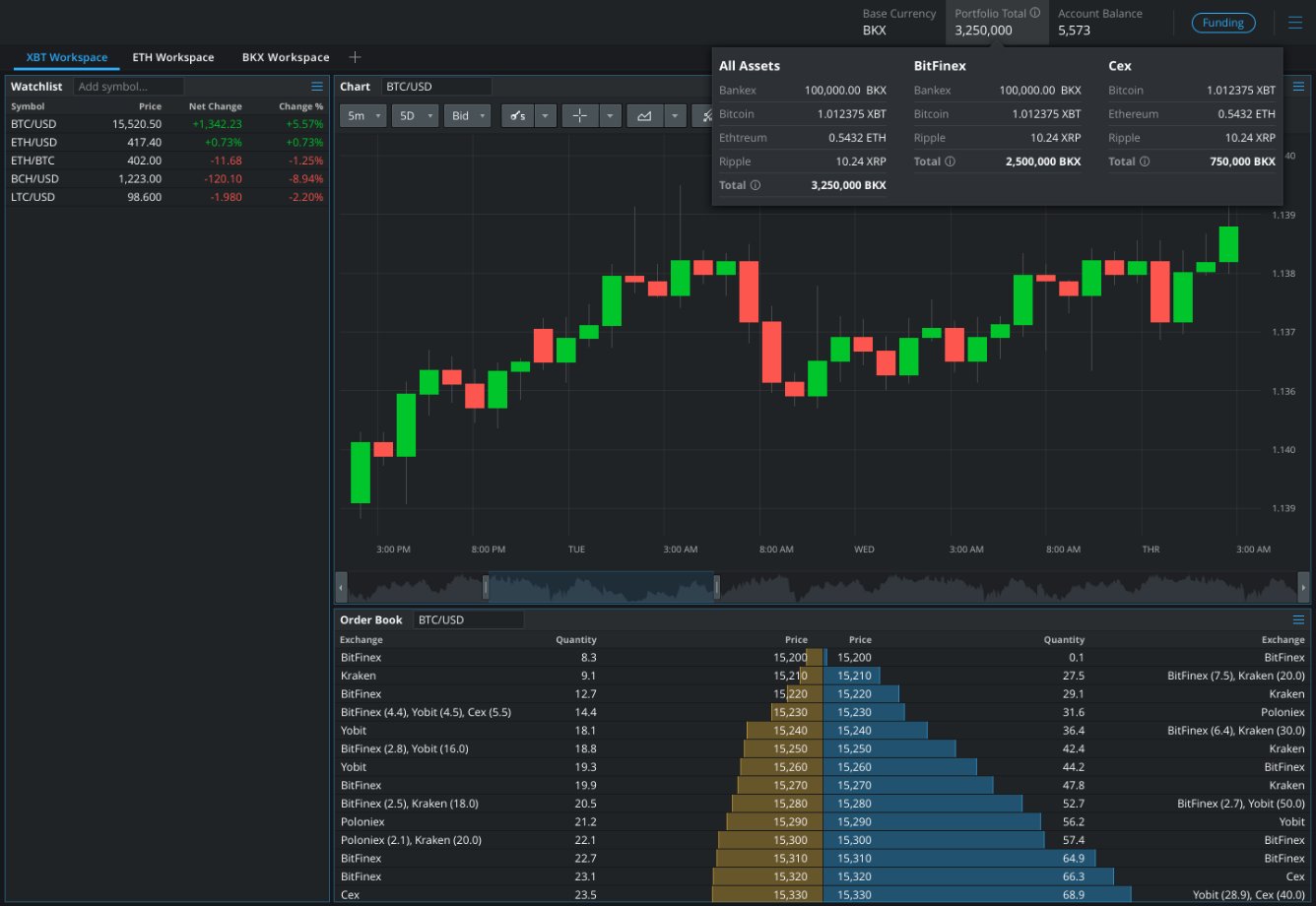The width and height of the screenshot is (1316, 906).
Task: Open the Order Book panel menu icon
Action: [x=1298, y=619]
